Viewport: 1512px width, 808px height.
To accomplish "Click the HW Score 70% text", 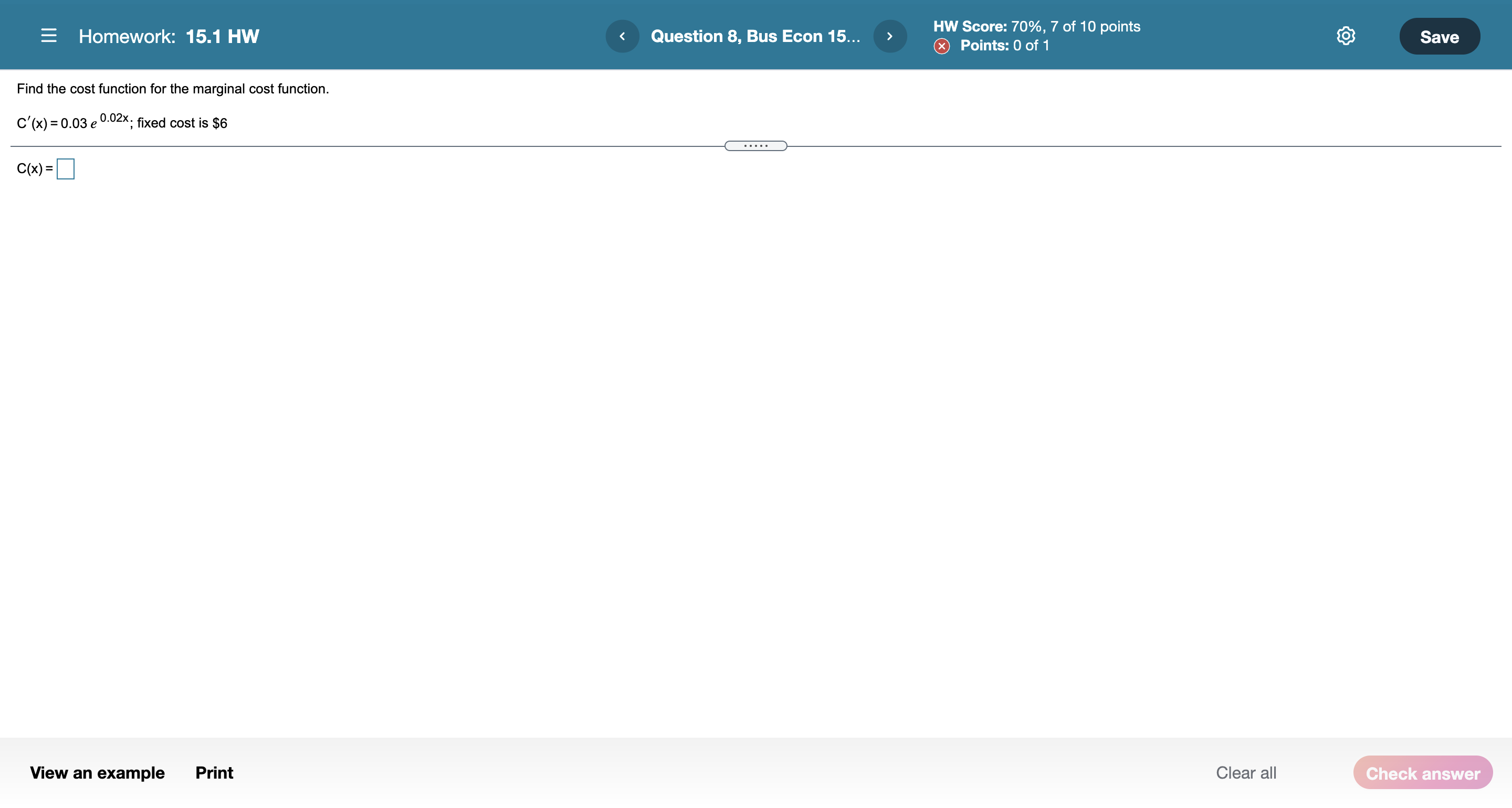I will pos(1036,26).
